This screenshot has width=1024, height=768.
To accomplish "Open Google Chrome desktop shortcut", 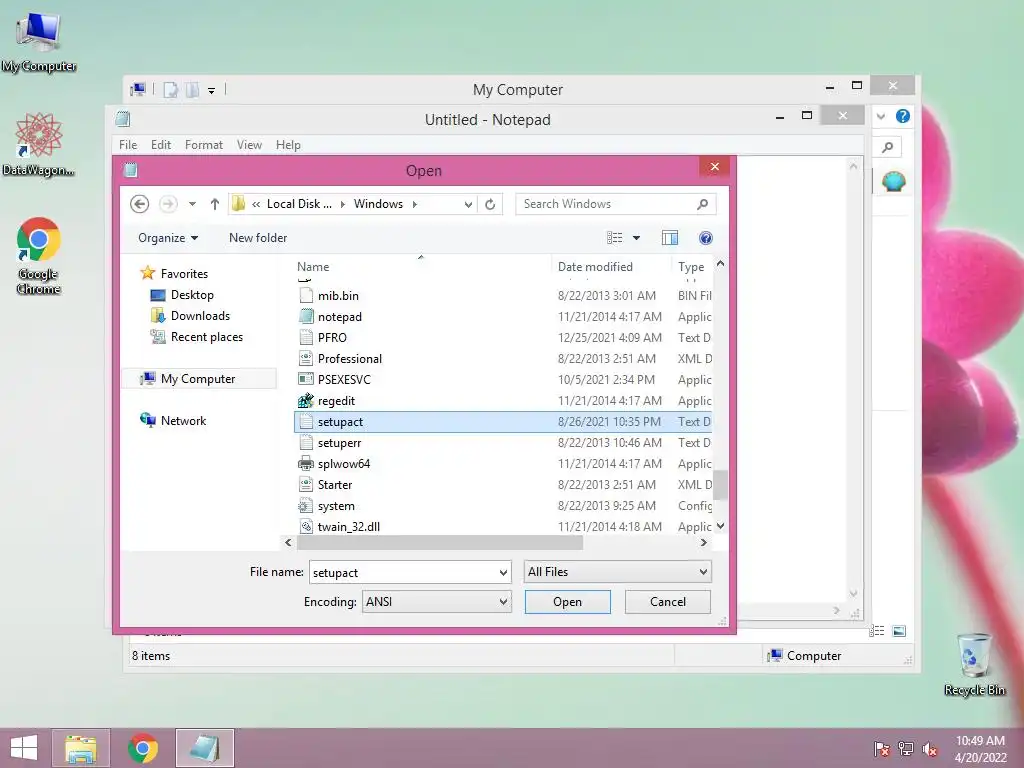I will point(39,256).
